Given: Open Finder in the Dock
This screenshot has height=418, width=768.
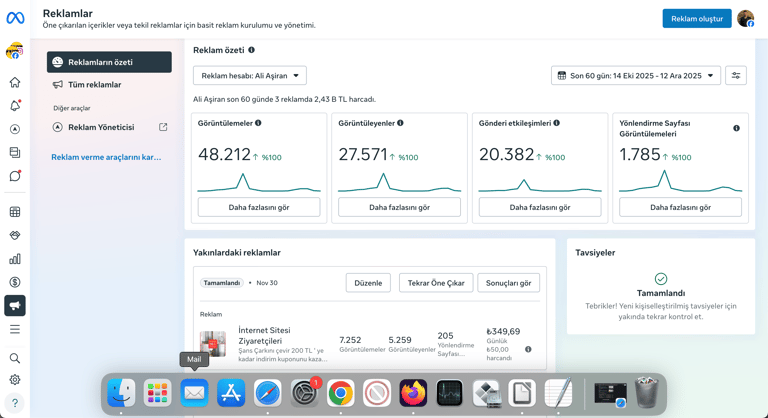Looking at the screenshot, I should coord(121,393).
